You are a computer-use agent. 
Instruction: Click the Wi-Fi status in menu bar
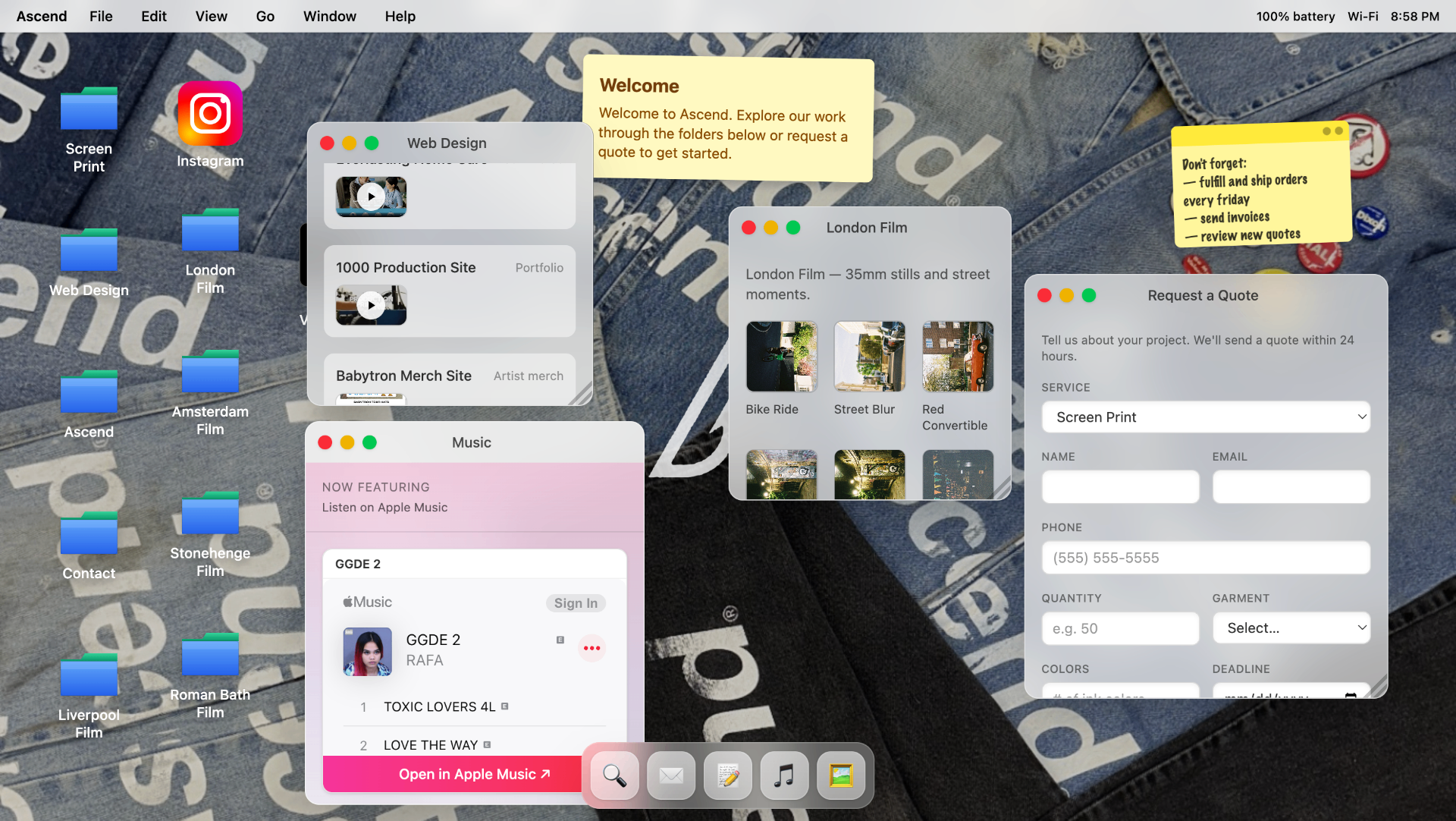(x=1363, y=16)
